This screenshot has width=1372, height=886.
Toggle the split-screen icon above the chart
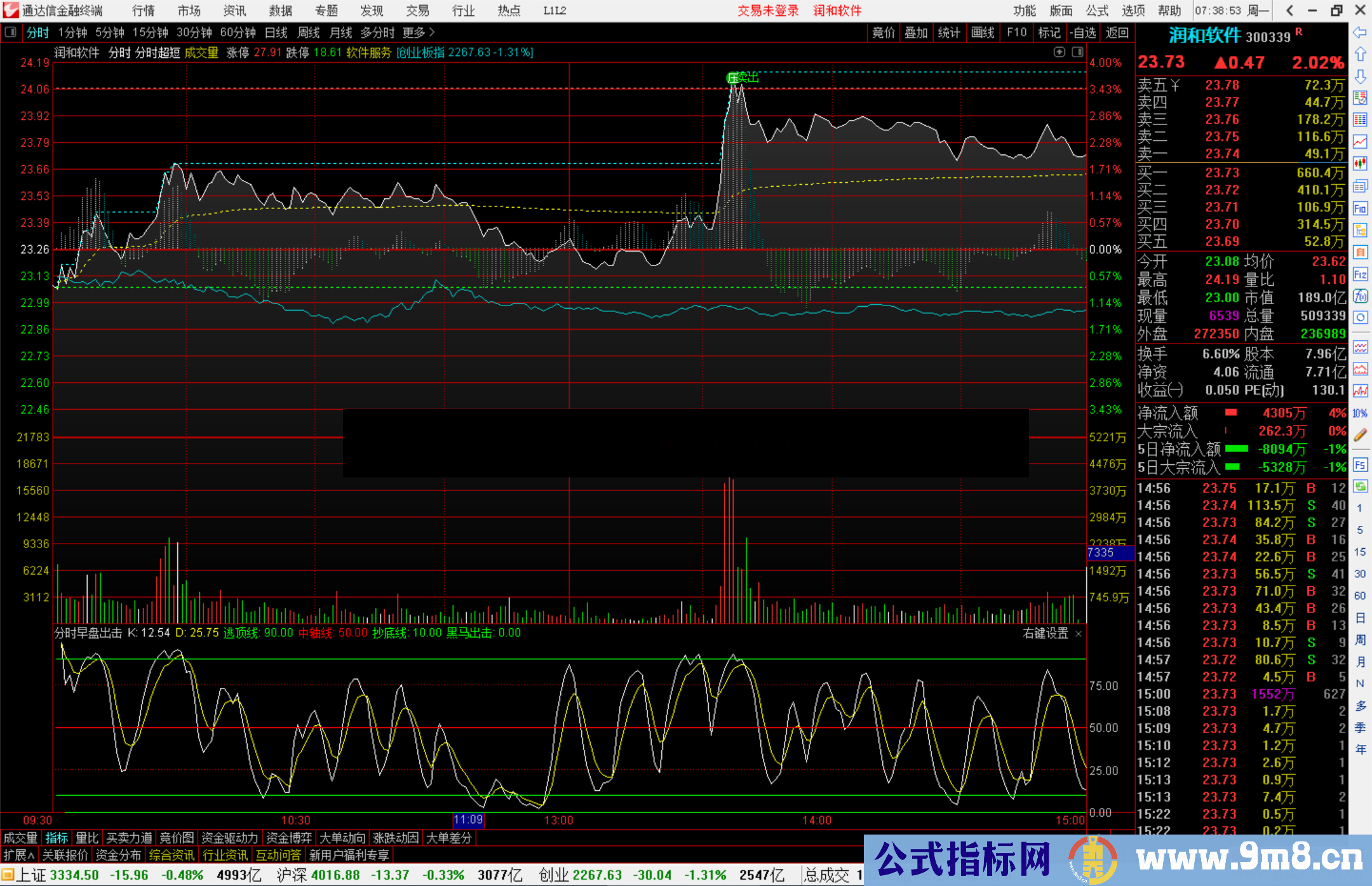1077,53
